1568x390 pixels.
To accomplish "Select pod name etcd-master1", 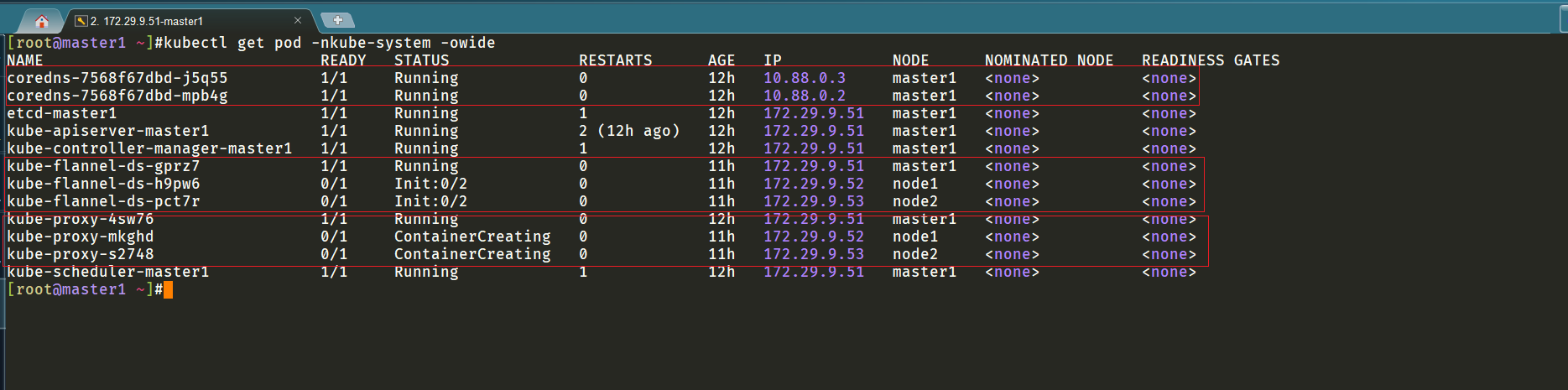I will (x=62, y=113).
